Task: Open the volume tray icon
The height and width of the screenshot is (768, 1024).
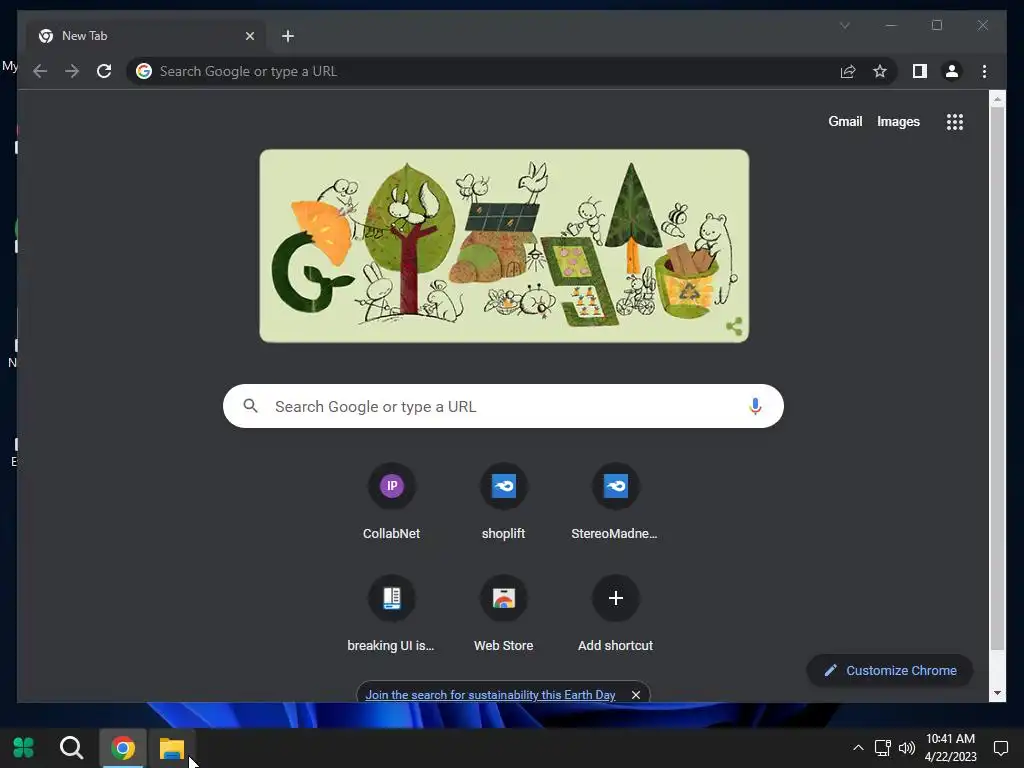Action: [907, 748]
